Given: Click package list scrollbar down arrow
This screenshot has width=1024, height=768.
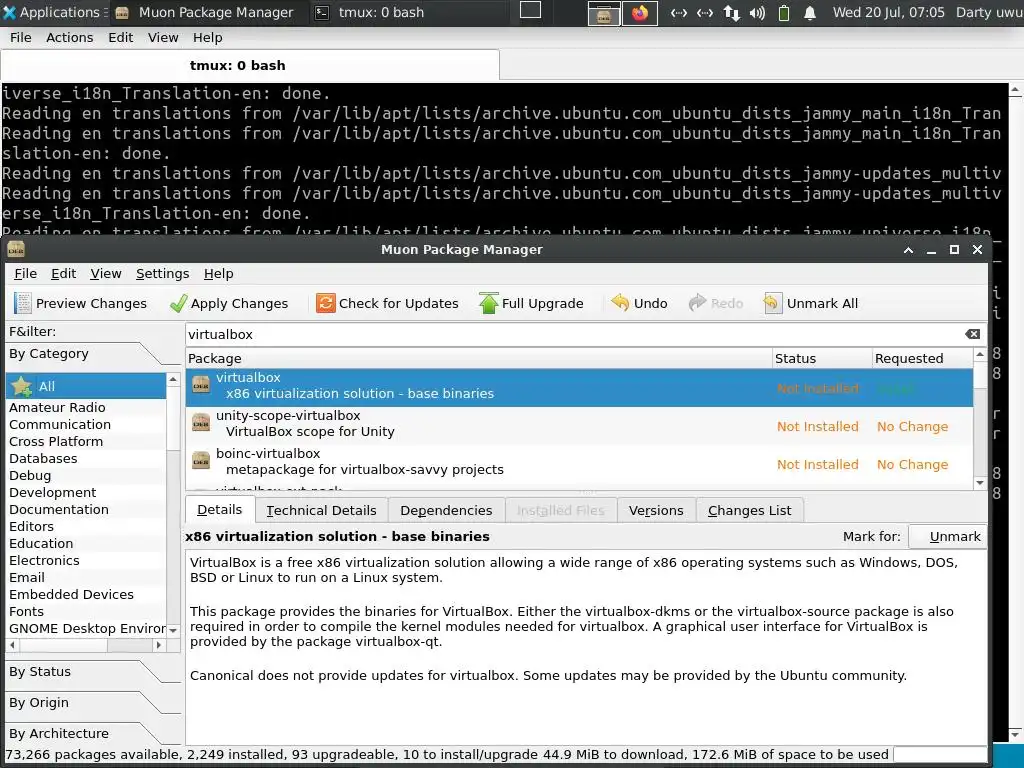Looking at the screenshot, I should point(980,483).
